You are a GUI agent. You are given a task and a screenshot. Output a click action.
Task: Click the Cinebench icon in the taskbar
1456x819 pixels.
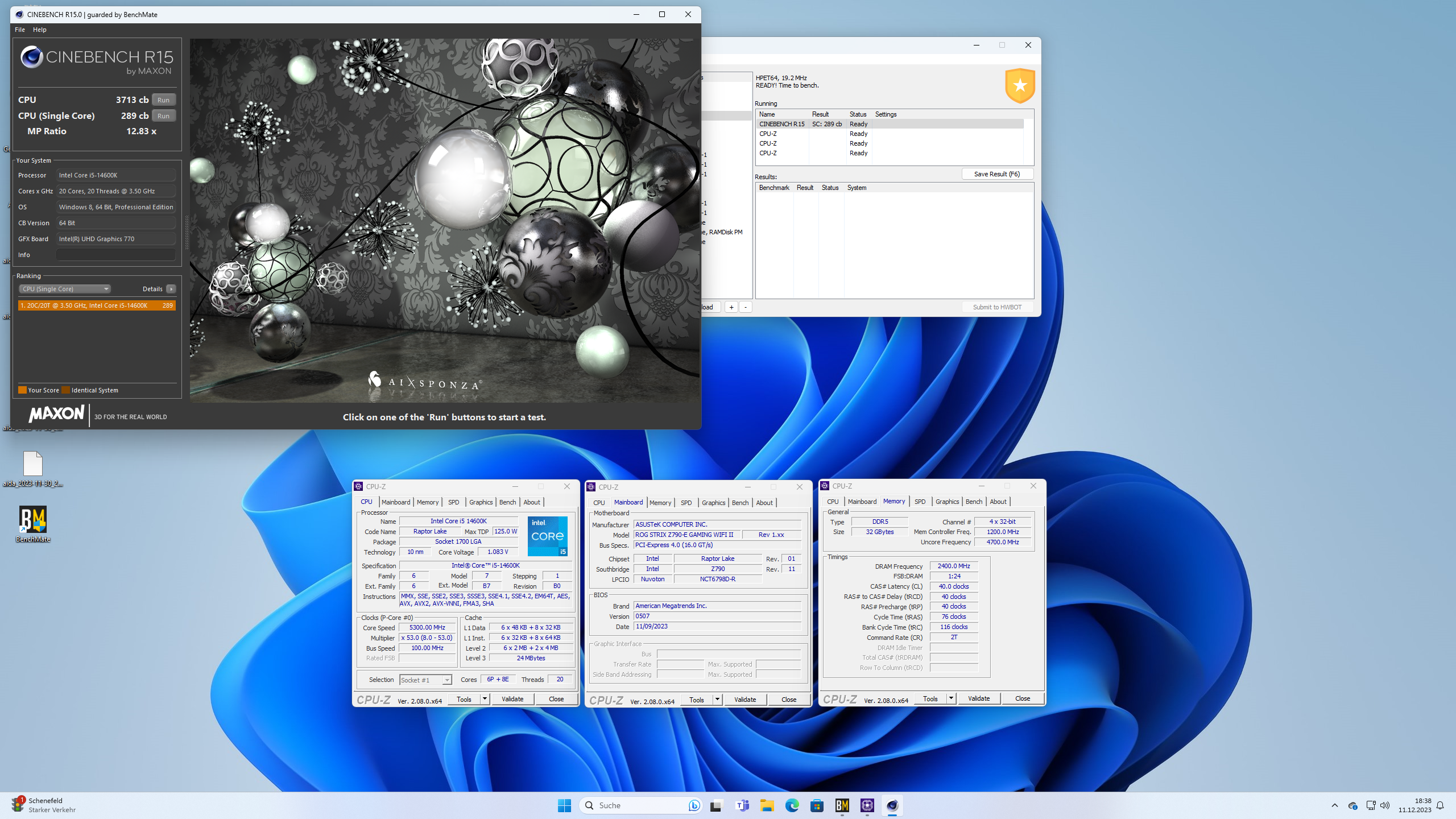892,805
